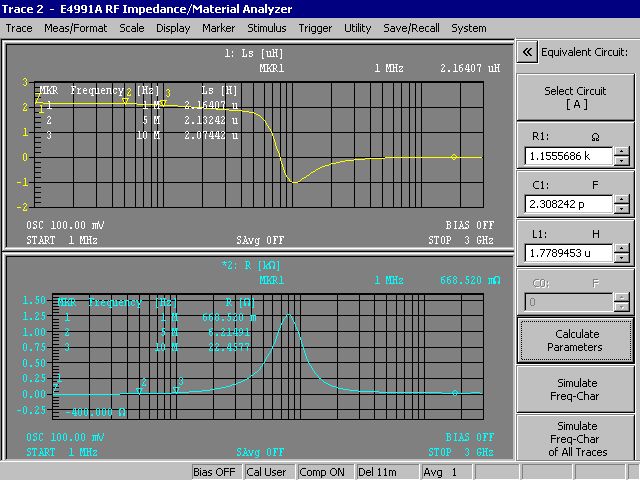Decrease the L1 value with the down arrow
Screen dimensions: 640x480
[x=622, y=257]
